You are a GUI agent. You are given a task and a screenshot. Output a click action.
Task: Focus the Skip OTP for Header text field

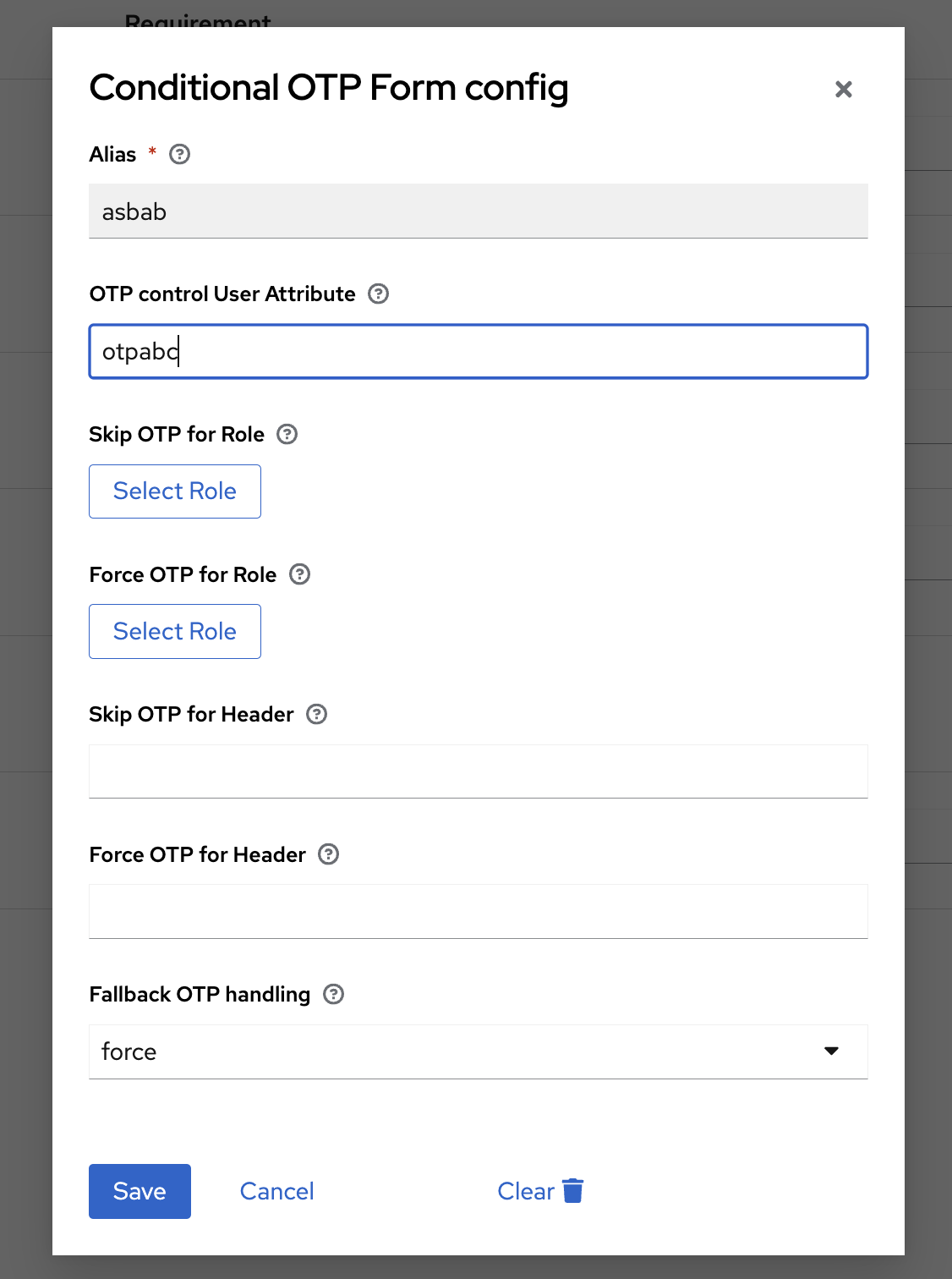click(x=478, y=771)
